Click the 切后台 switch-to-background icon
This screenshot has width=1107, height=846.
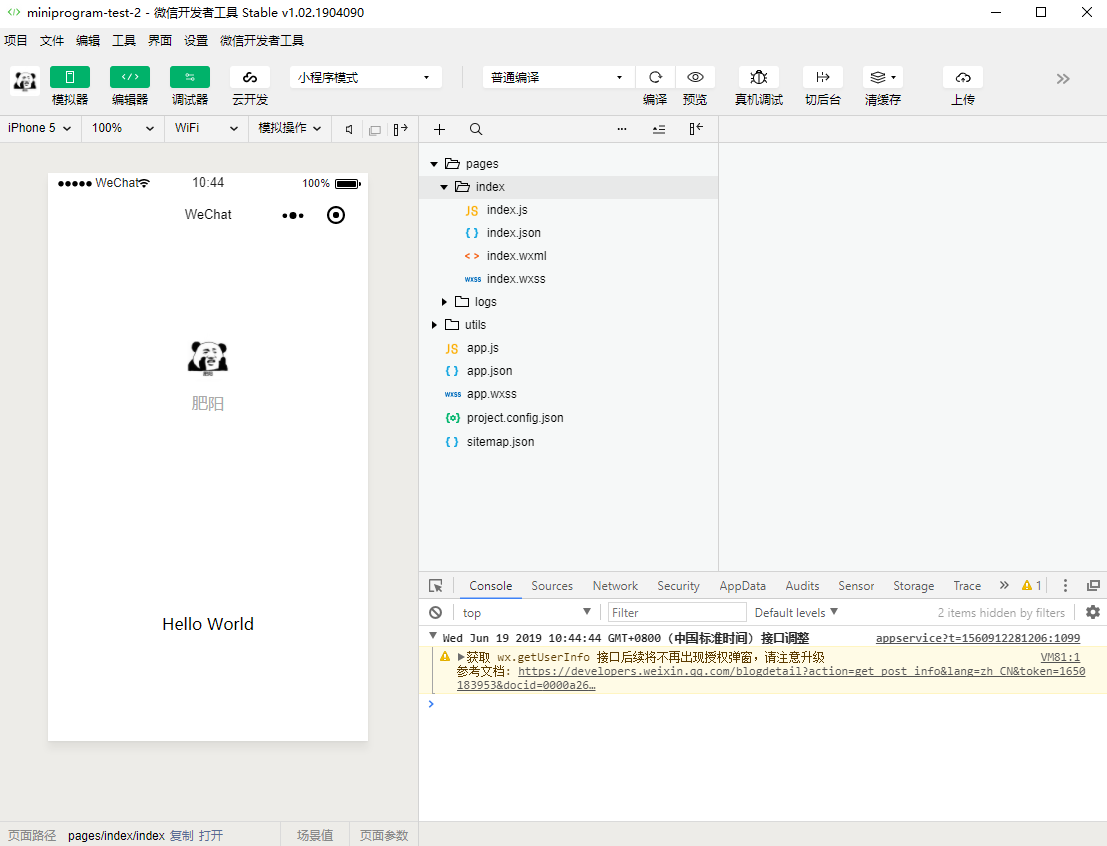[x=823, y=77]
